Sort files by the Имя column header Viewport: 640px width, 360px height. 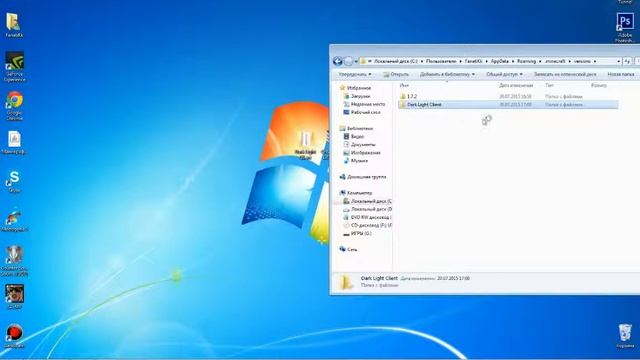click(x=404, y=85)
